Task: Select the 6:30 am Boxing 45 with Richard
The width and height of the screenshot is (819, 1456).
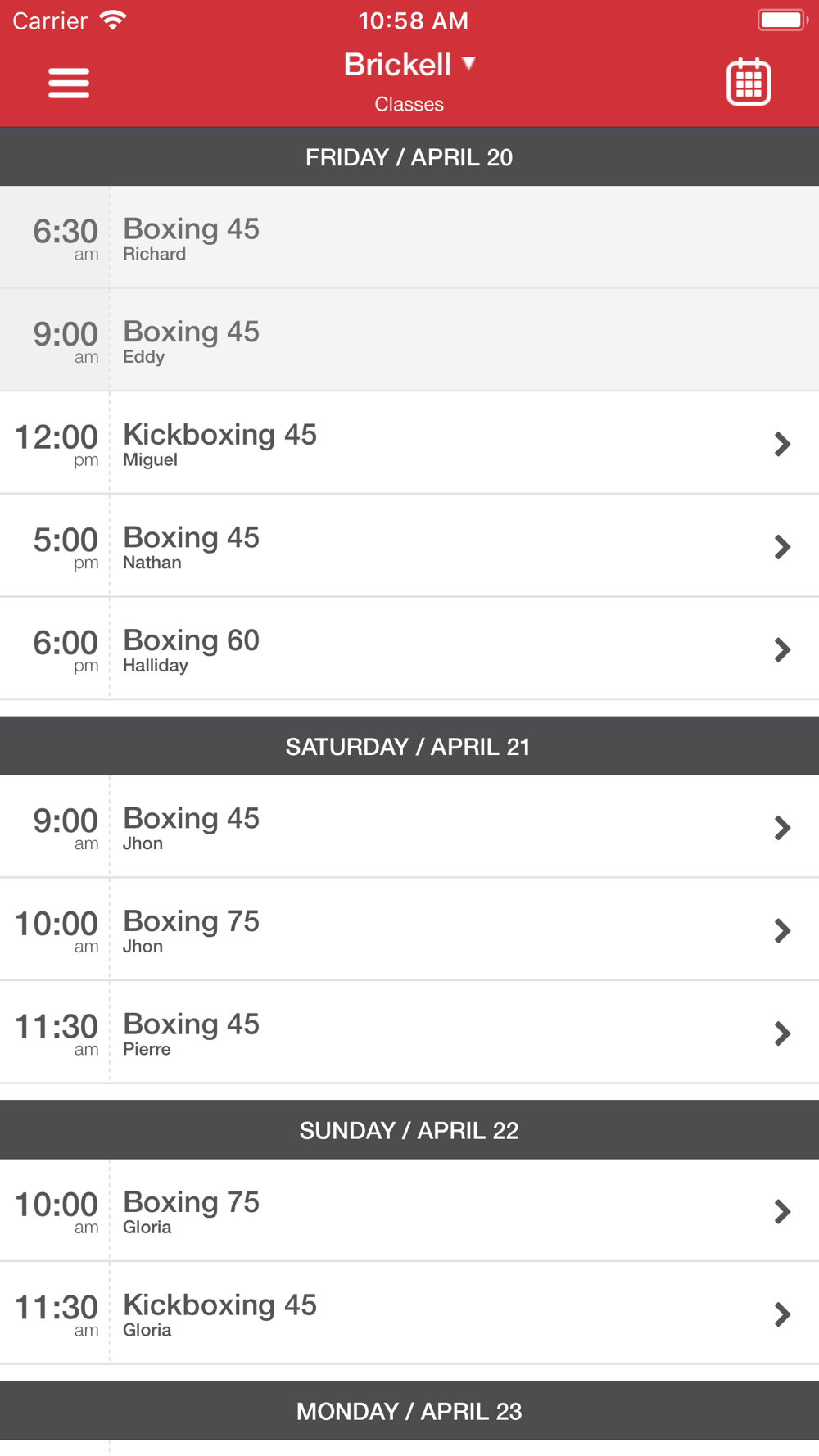Action: [x=409, y=237]
